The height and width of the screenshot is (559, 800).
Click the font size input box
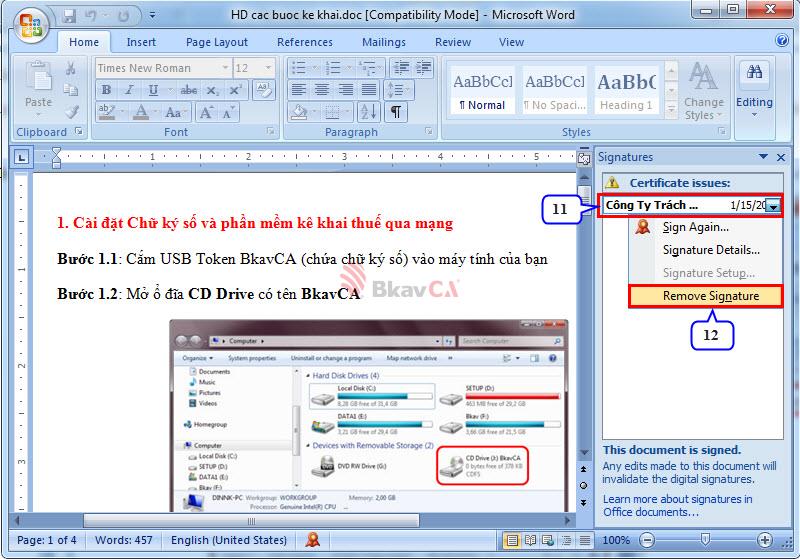pyautogui.click(x=247, y=68)
